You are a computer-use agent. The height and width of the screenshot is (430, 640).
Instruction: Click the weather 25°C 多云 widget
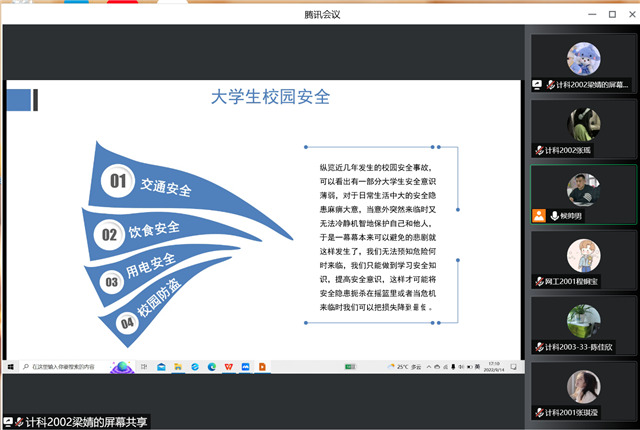click(404, 367)
